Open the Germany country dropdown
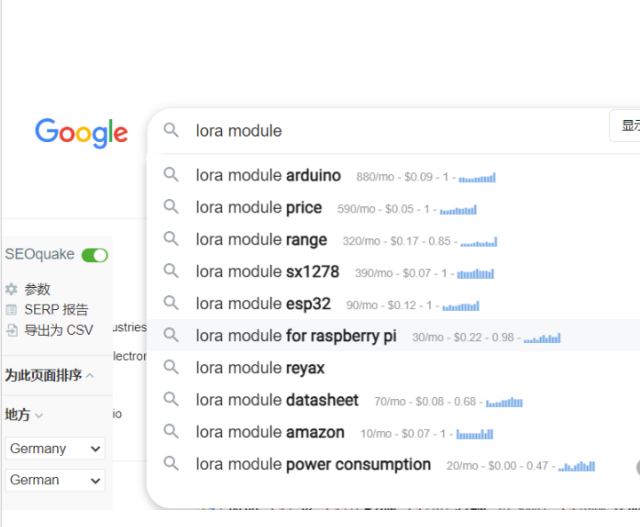This screenshot has height=527, width=640. (54, 449)
